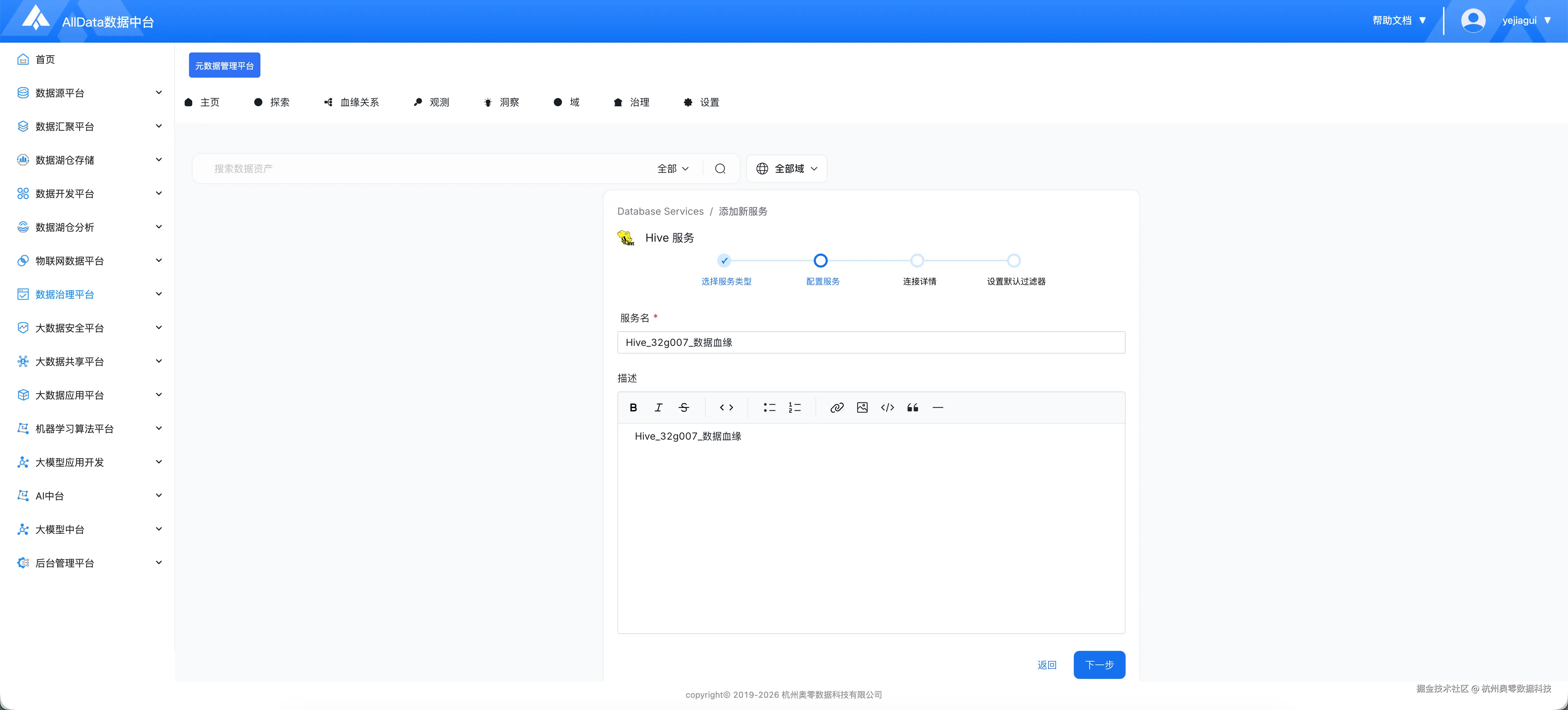The image size is (1568, 710).
Task: Click the 设置默认过滤器 step circle
Action: point(1014,261)
